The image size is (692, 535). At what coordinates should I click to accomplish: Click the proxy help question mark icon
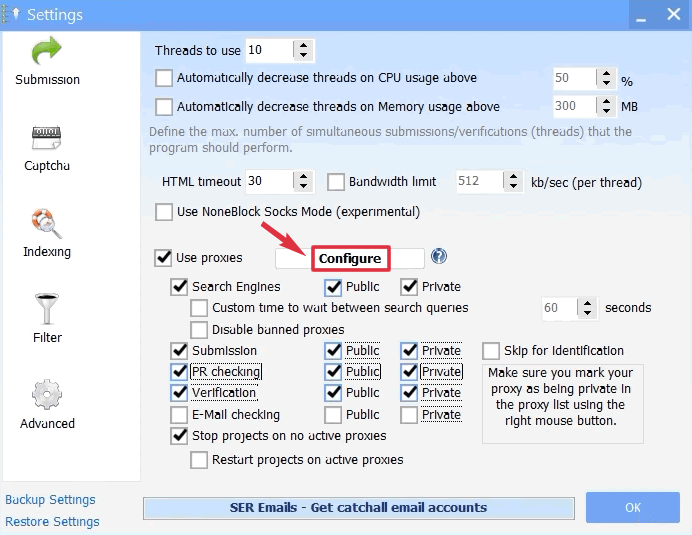tap(439, 256)
